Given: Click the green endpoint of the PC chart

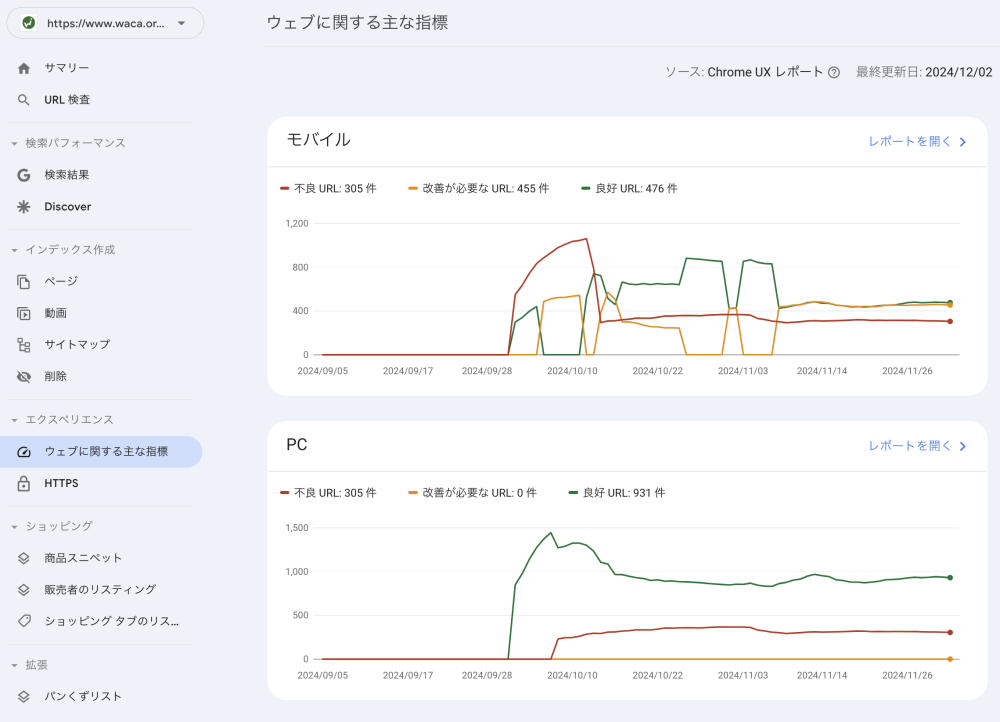Looking at the screenshot, I should (950, 578).
